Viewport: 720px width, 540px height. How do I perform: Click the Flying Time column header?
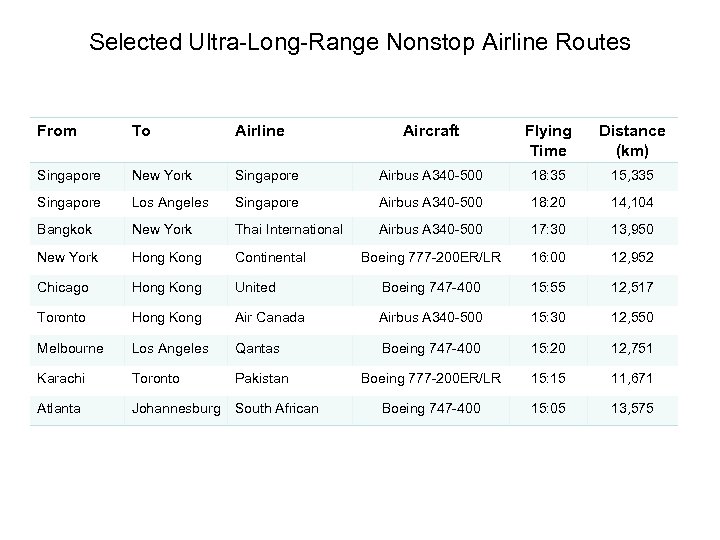pos(548,140)
